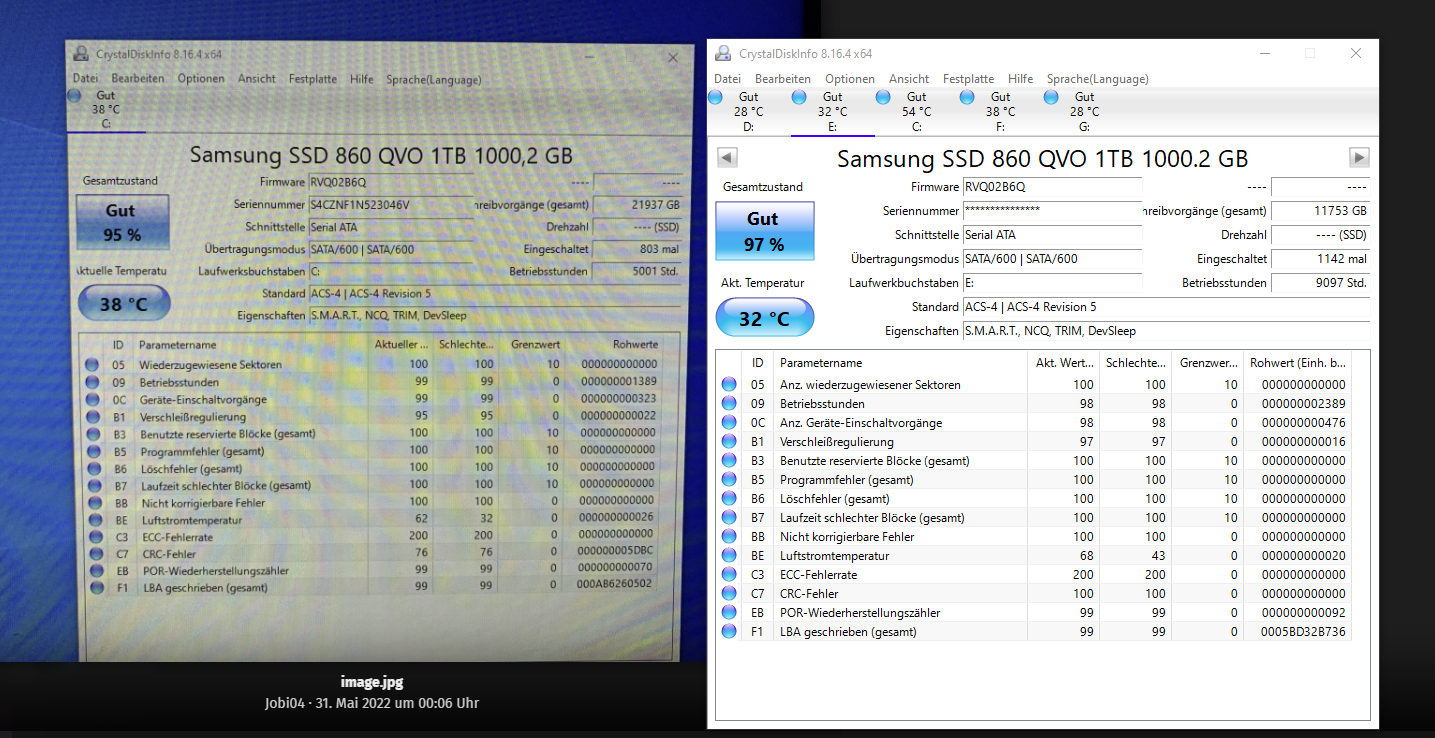Open Sprache(Language) menu in right window

coord(1097,79)
